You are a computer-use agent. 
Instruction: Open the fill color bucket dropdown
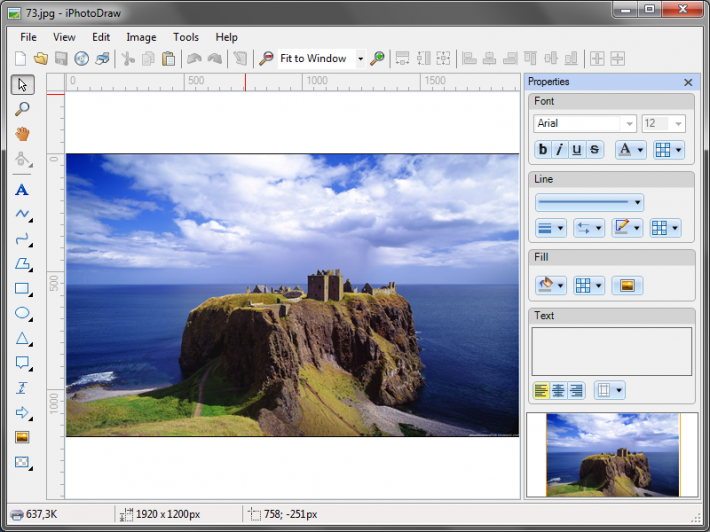click(551, 286)
